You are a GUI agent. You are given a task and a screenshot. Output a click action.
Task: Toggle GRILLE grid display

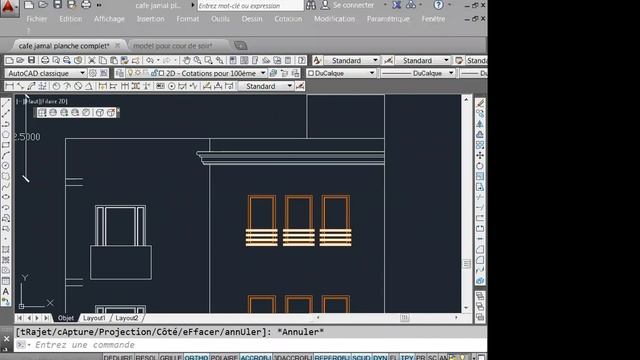click(x=170, y=357)
